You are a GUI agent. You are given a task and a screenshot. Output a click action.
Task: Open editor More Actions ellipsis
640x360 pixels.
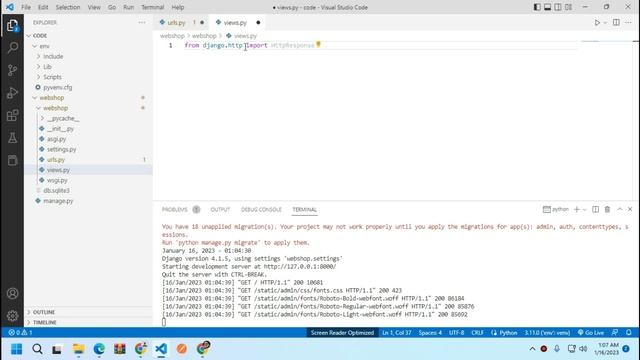pyautogui.click(x=628, y=22)
